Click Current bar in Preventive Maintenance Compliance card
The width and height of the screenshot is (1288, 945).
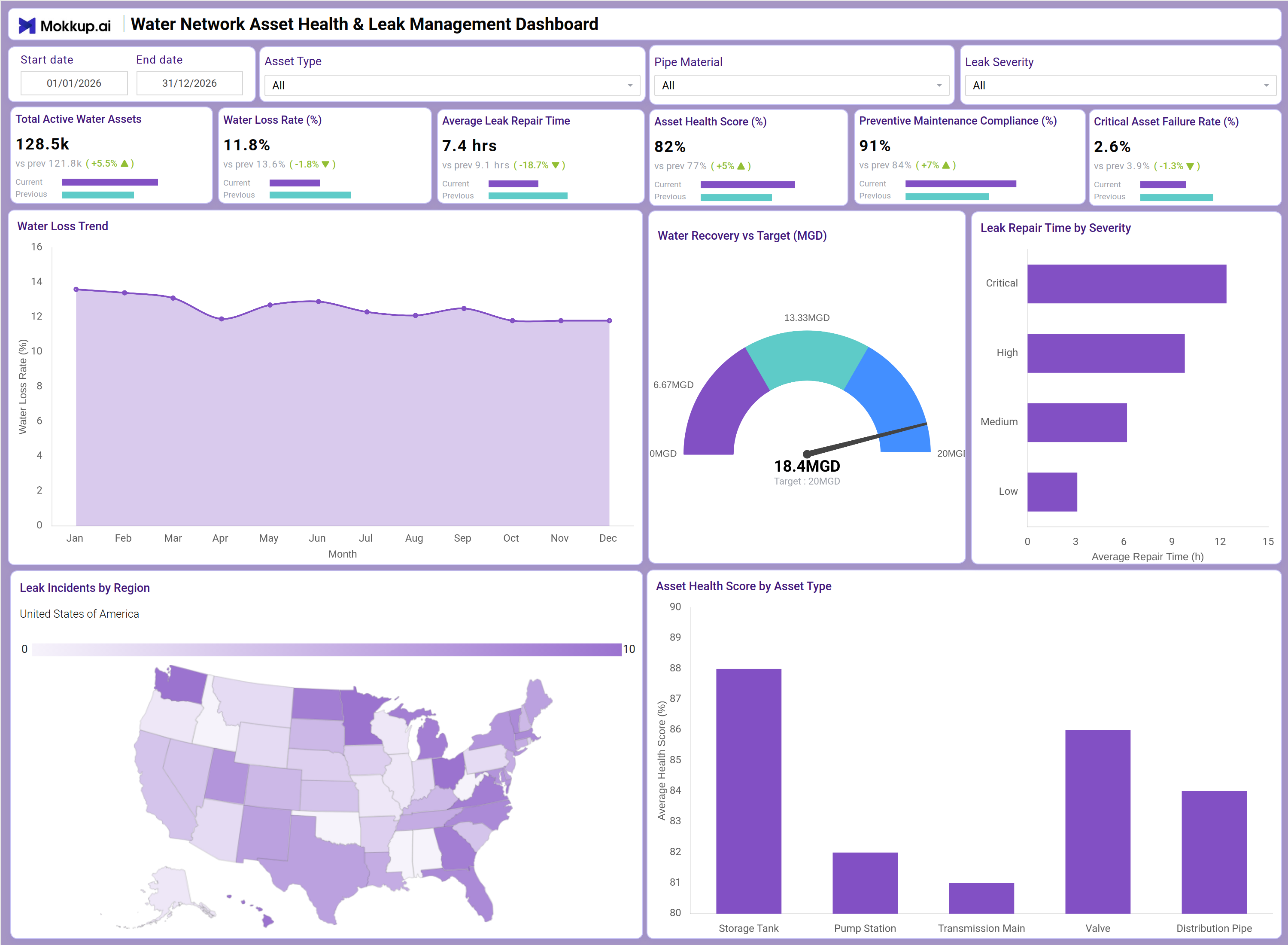pos(961,183)
